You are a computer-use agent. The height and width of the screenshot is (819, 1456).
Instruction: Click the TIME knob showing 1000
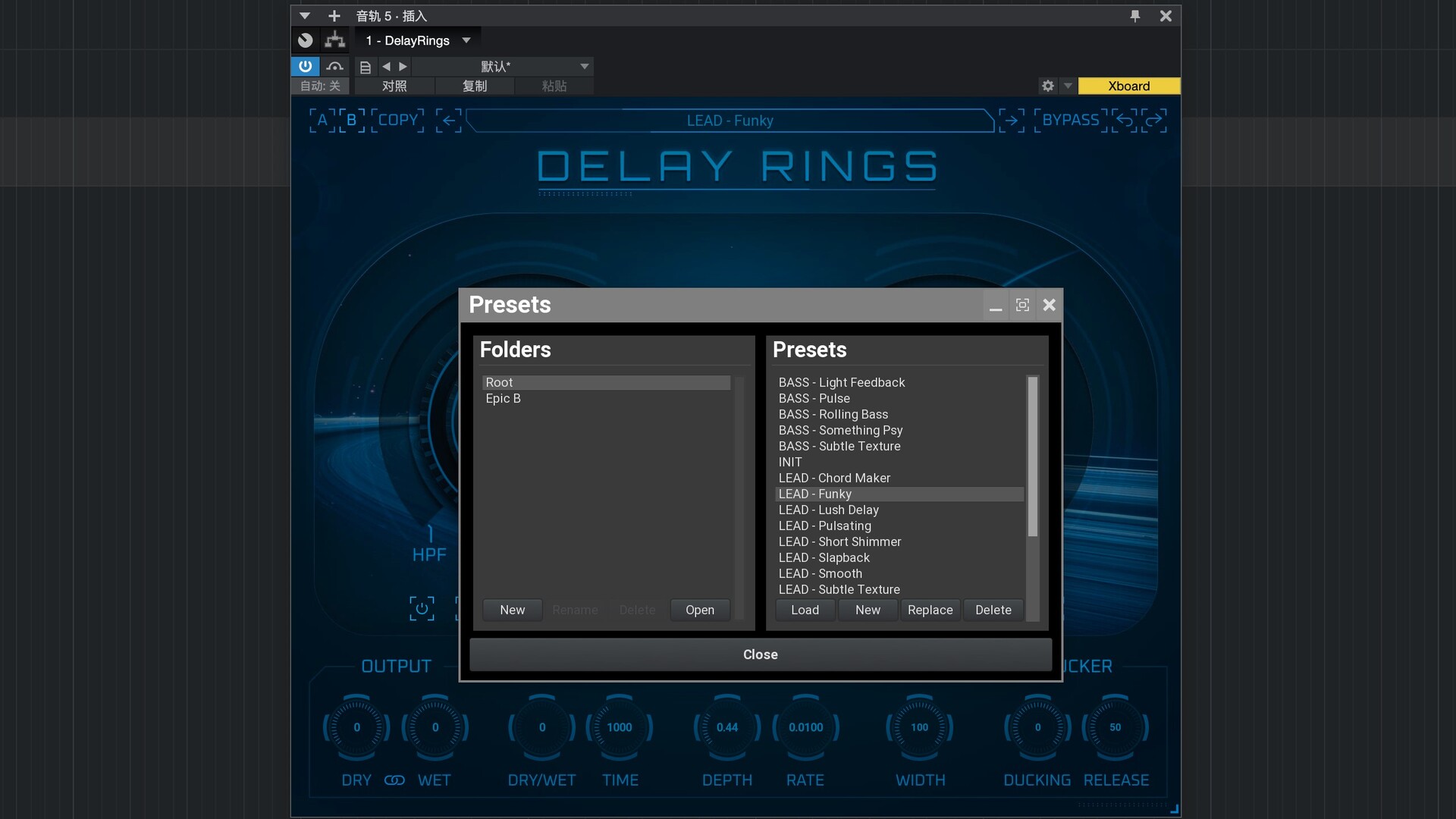click(x=619, y=728)
